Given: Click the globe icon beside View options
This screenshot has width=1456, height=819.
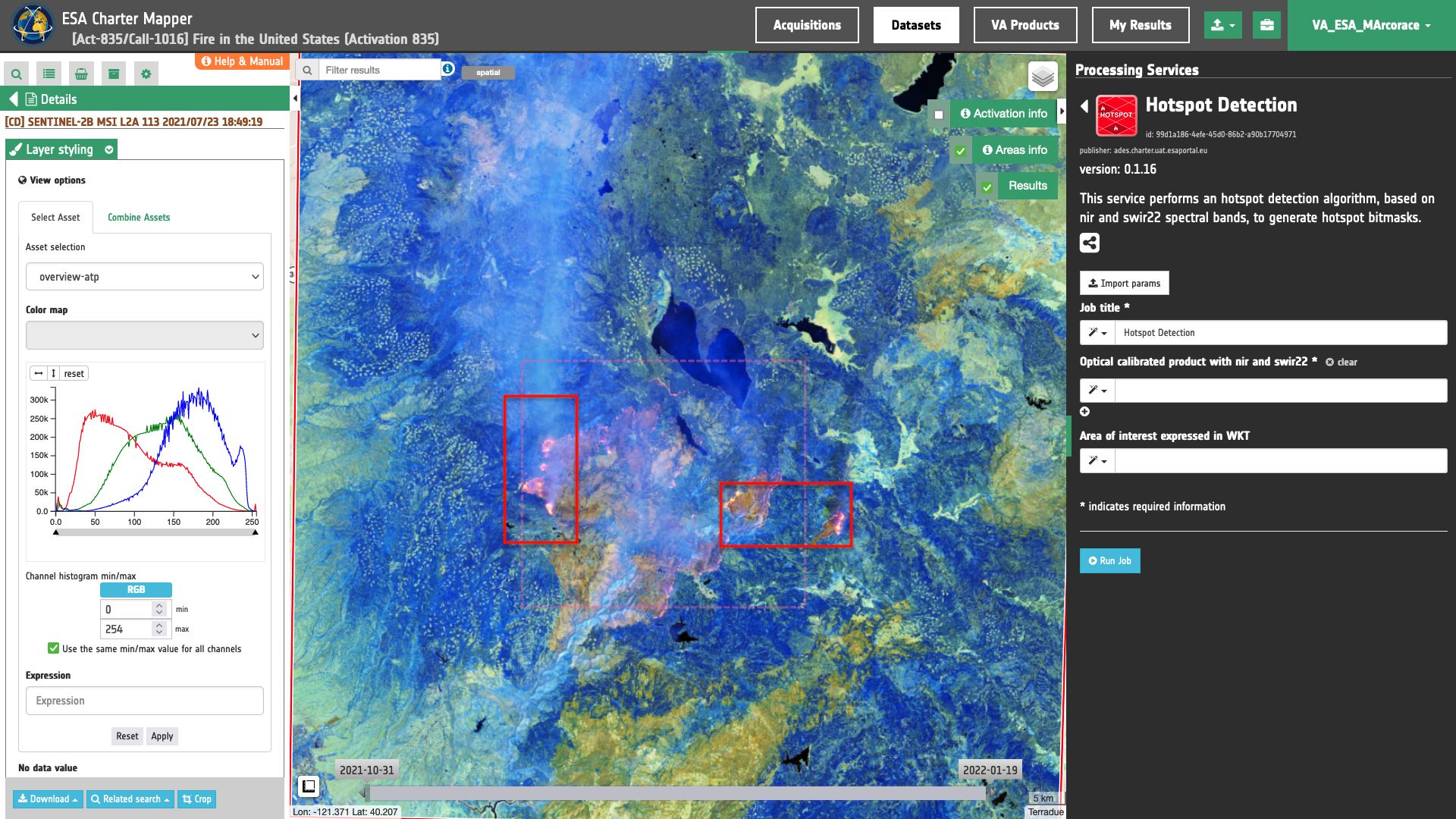Looking at the screenshot, I should pyautogui.click(x=23, y=180).
